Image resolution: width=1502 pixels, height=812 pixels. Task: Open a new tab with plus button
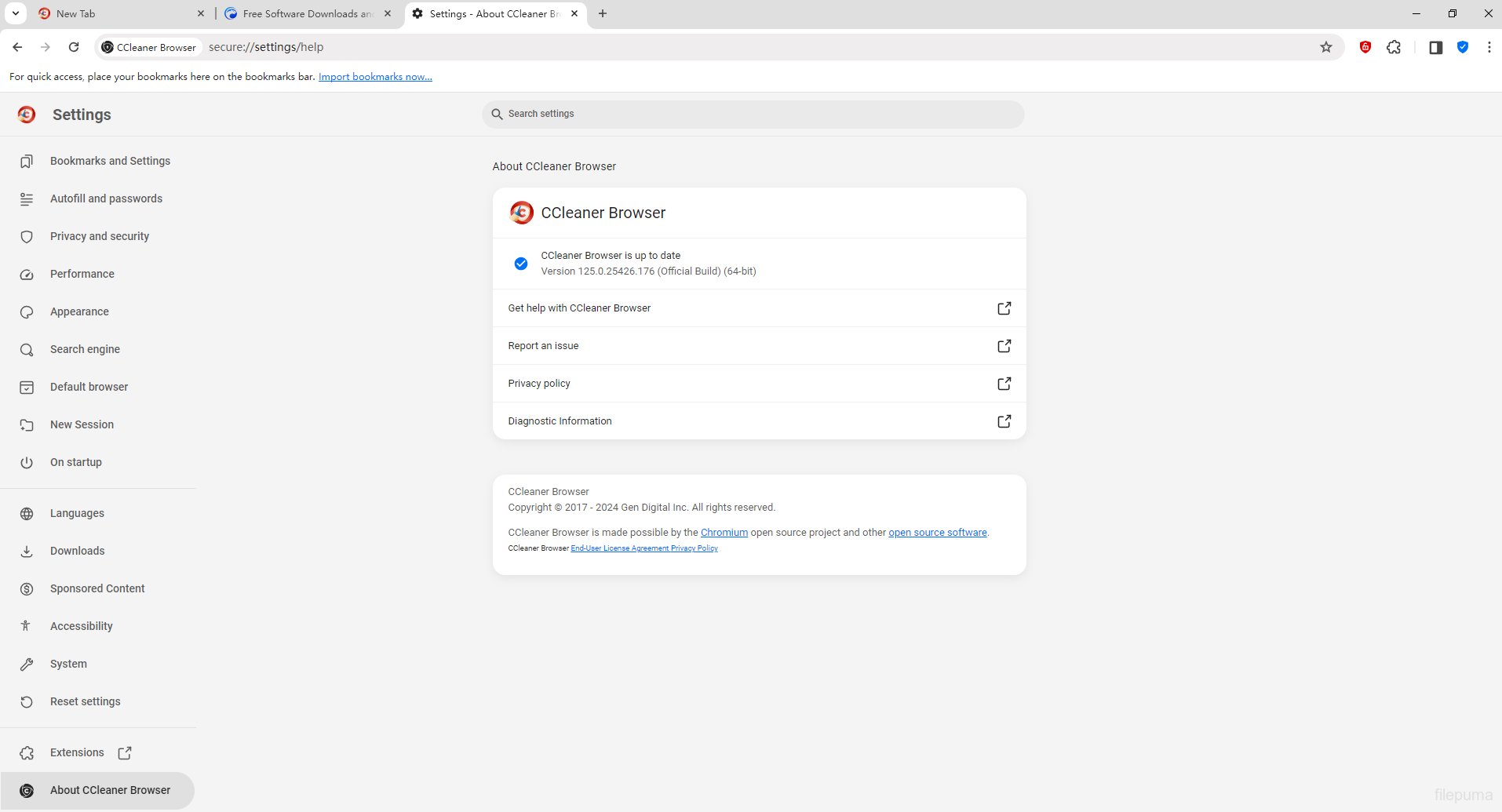603,13
